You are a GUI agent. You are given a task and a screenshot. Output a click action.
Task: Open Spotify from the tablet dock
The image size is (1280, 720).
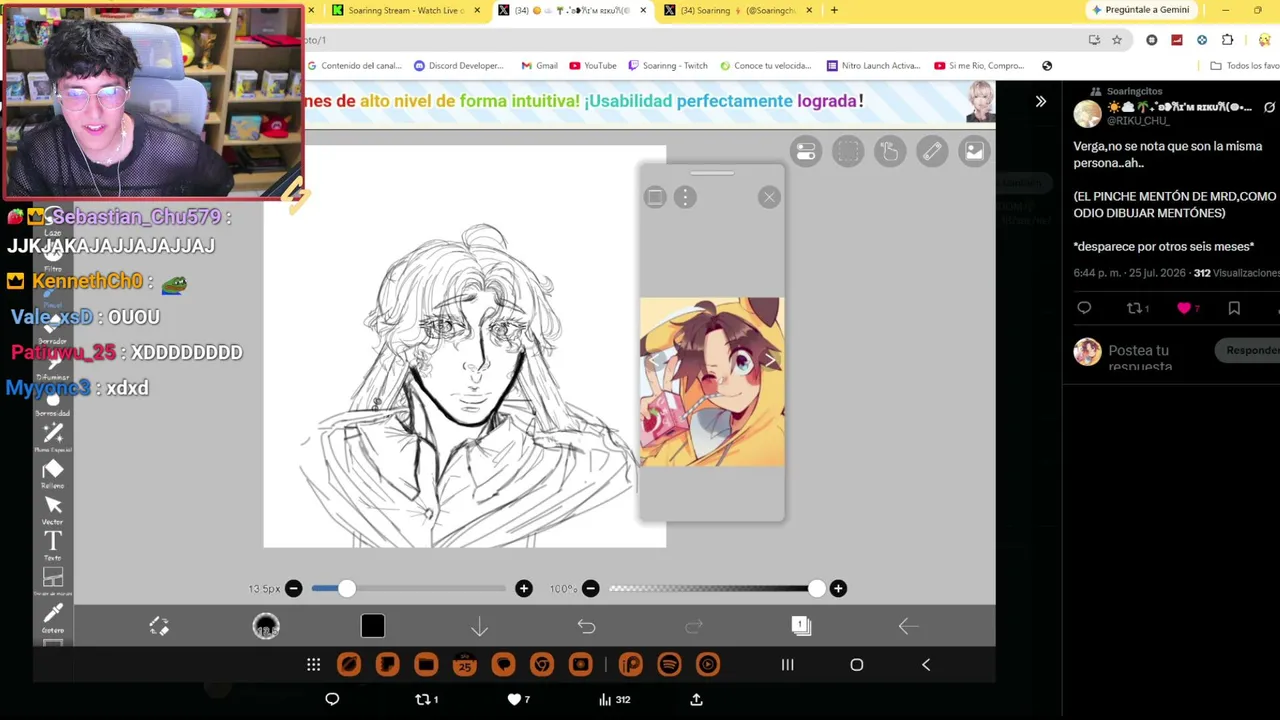click(669, 665)
